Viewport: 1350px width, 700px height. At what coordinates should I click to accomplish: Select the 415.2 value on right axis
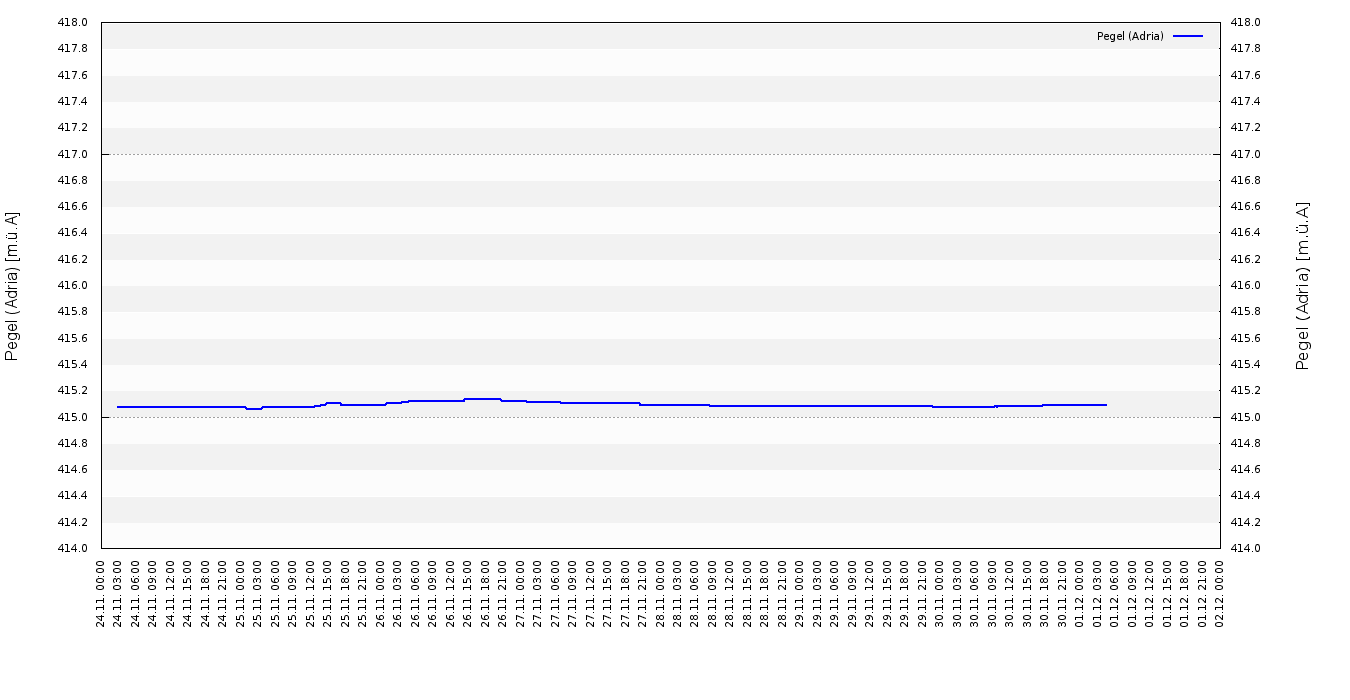1243,391
